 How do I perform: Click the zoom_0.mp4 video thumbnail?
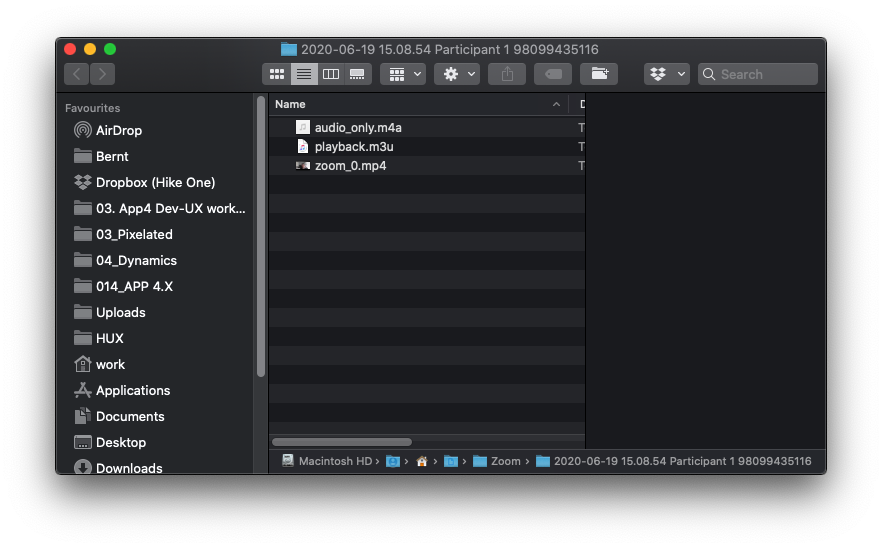[303, 166]
